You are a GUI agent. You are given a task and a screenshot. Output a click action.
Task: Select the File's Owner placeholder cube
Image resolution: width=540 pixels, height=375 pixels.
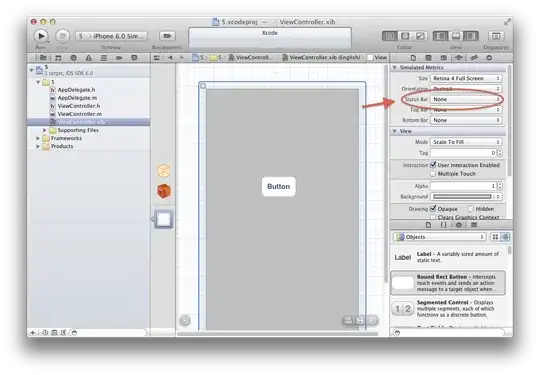pyautogui.click(x=164, y=170)
